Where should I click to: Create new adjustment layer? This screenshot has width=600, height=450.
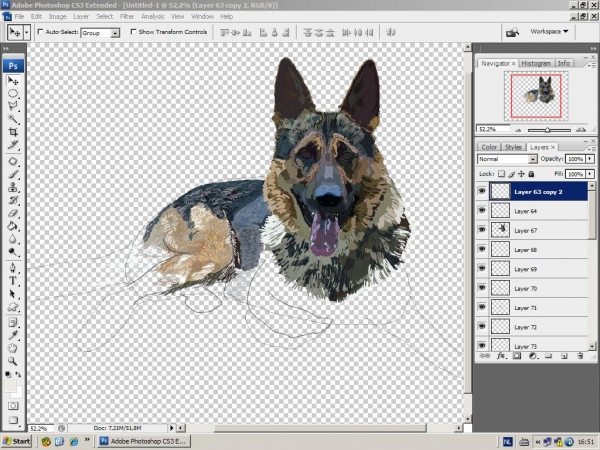tap(532, 356)
